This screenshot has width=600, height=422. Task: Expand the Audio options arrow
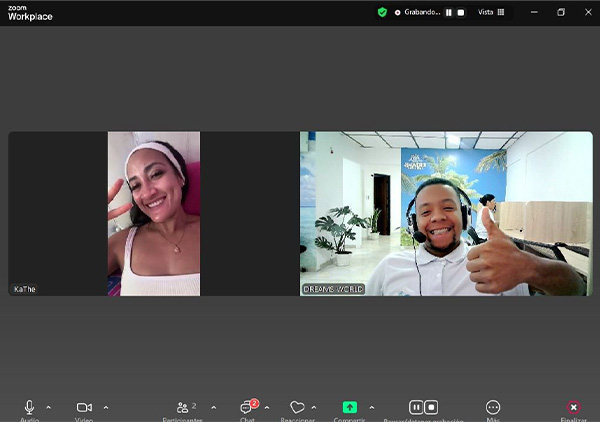pos(49,407)
